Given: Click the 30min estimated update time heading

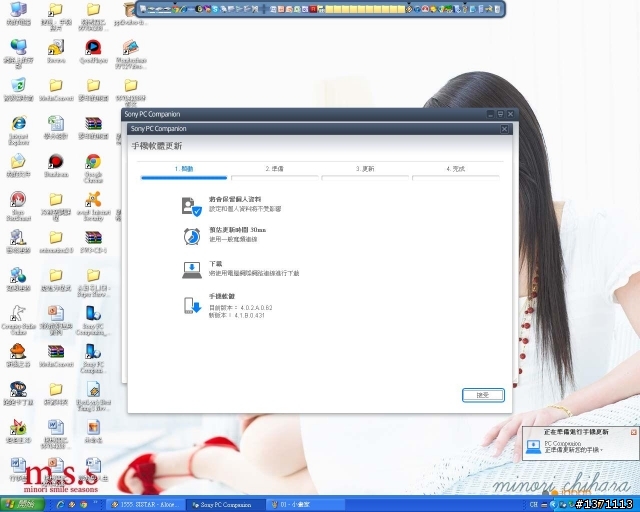Looking at the screenshot, I should point(238,230).
